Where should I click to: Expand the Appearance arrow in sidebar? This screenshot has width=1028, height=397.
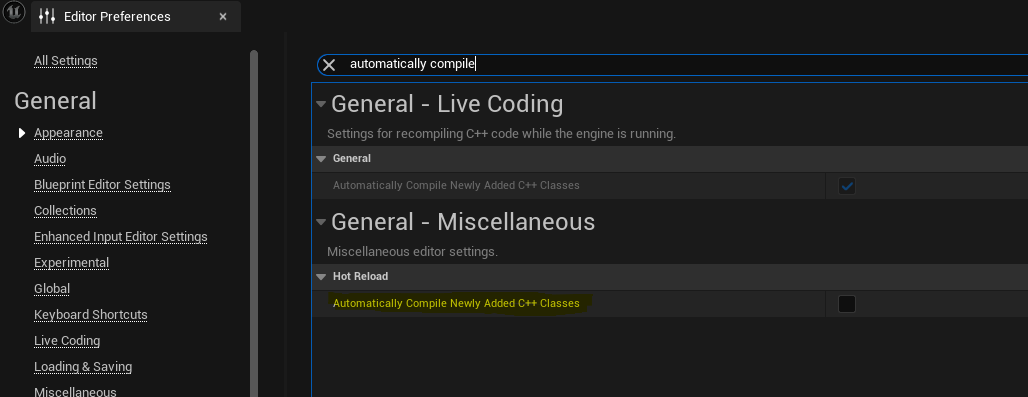[x=22, y=133]
